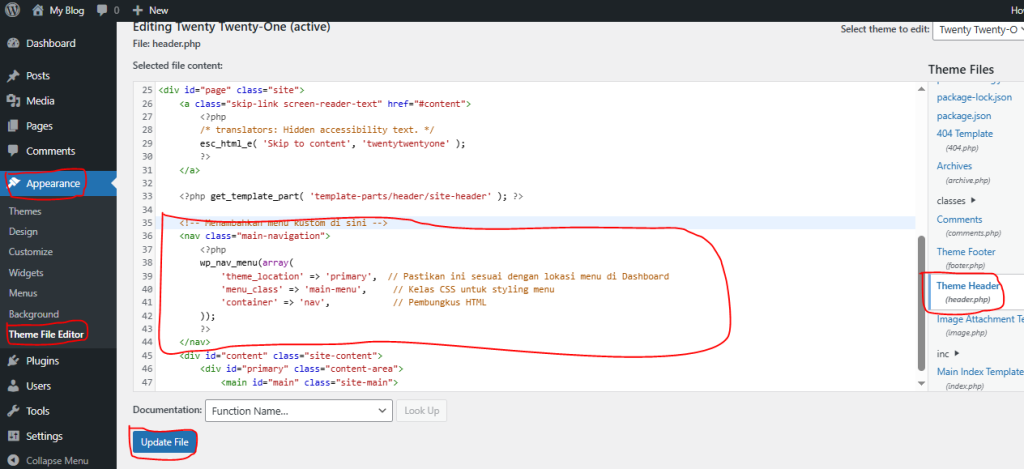Open the Select theme to edit dropdown
Image resolution: width=1024 pixels, height=469 pixels.
tap(978, 29)
